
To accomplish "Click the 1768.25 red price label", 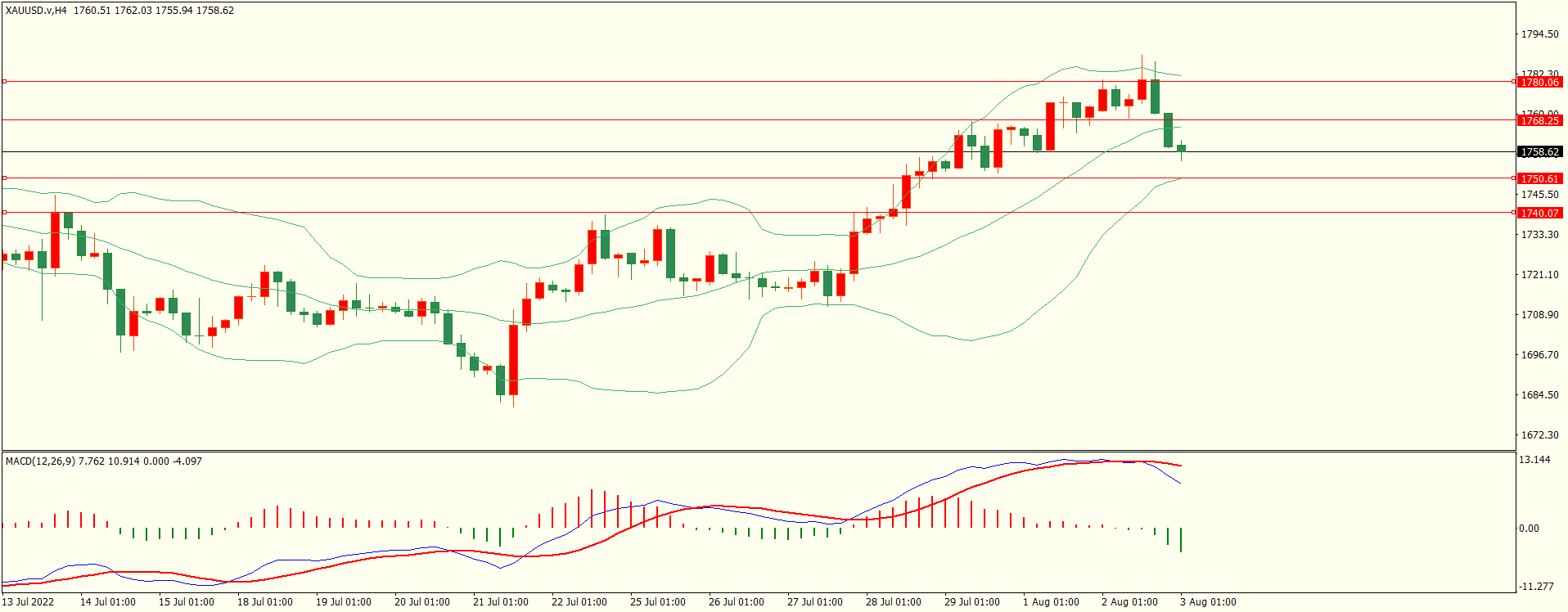I will pos(1539,120).
